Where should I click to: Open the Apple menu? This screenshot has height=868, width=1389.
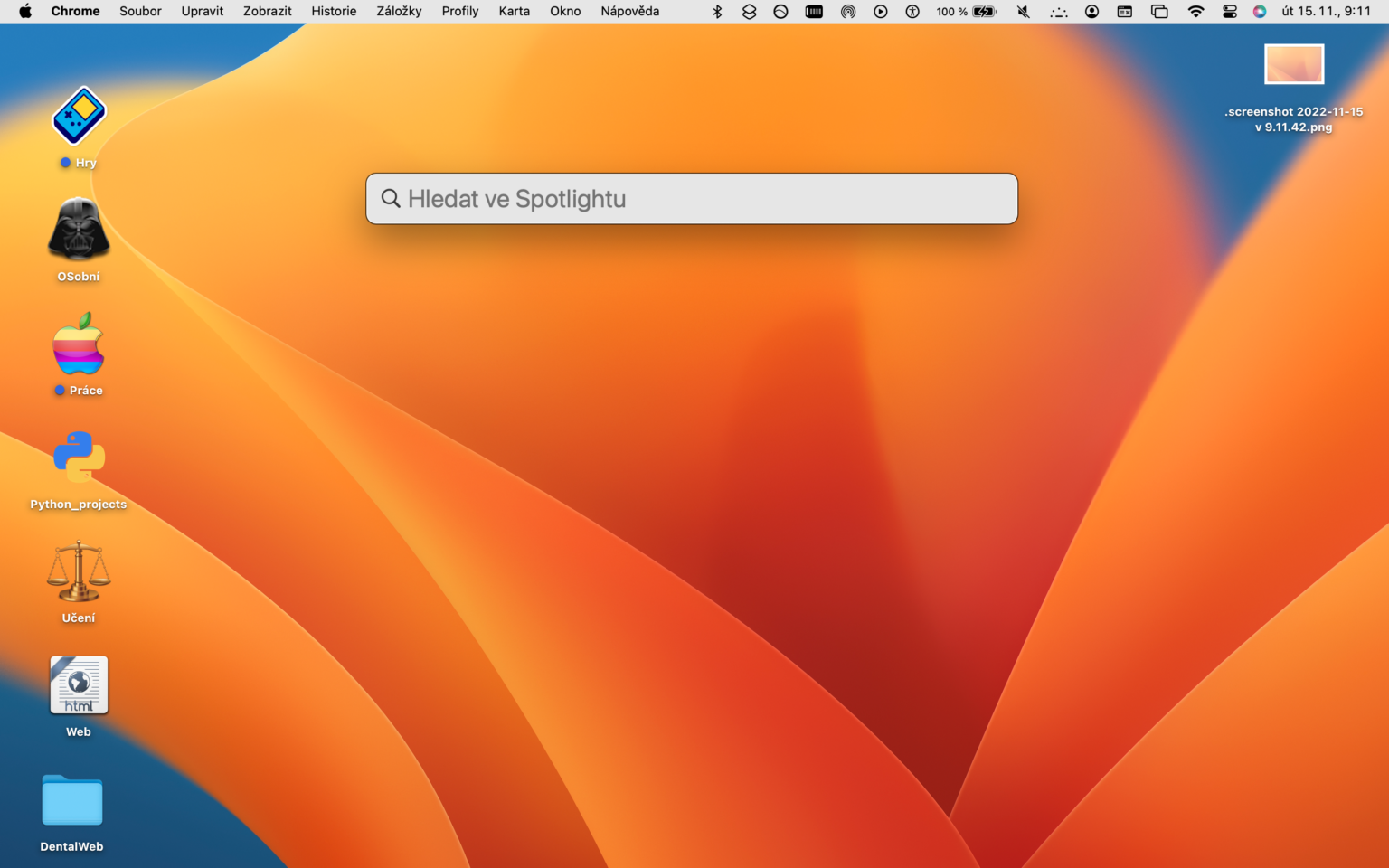click(x=25, y=12)
